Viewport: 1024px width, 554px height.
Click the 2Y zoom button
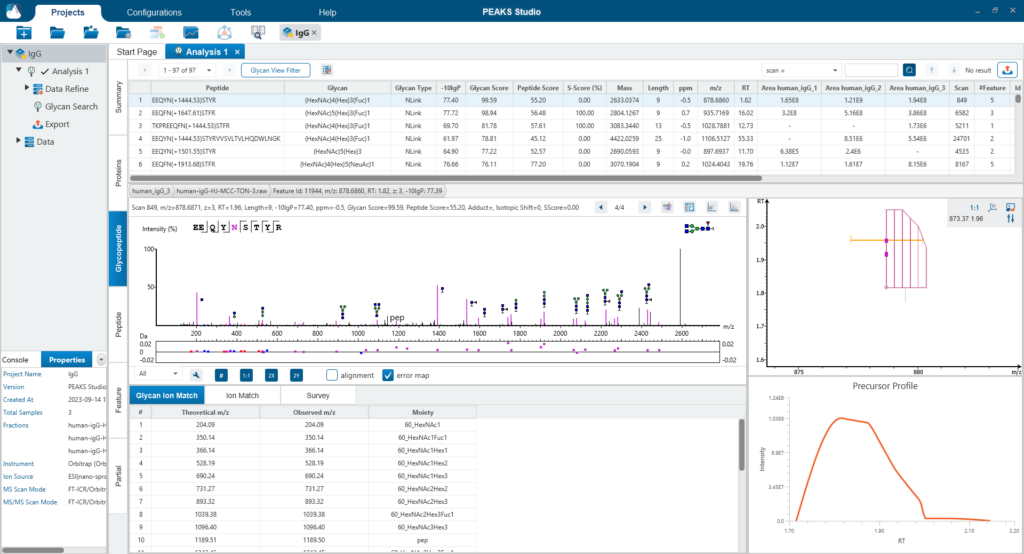point(296,375)
